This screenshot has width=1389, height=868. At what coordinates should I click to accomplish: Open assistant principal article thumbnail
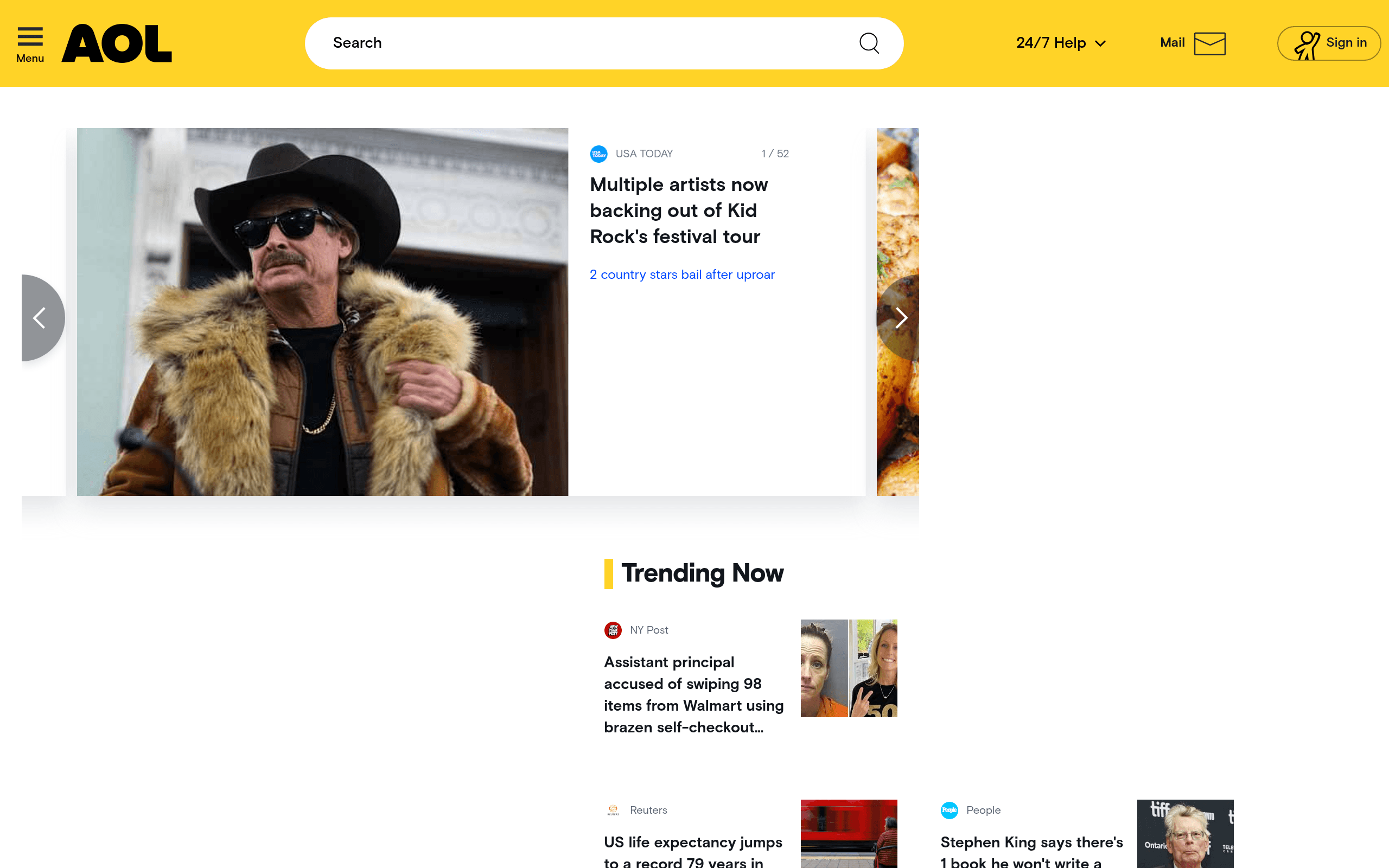click(x=849, y=668)
